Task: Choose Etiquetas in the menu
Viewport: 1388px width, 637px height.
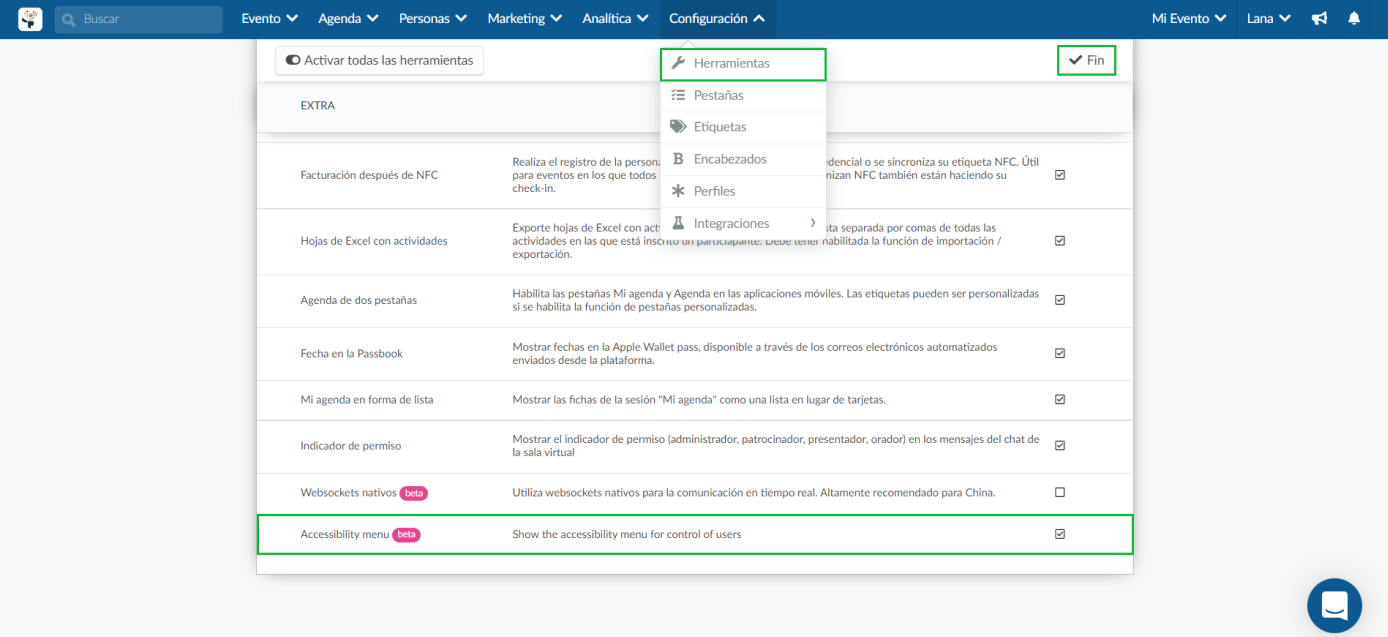Action: [x=743, y=127]
